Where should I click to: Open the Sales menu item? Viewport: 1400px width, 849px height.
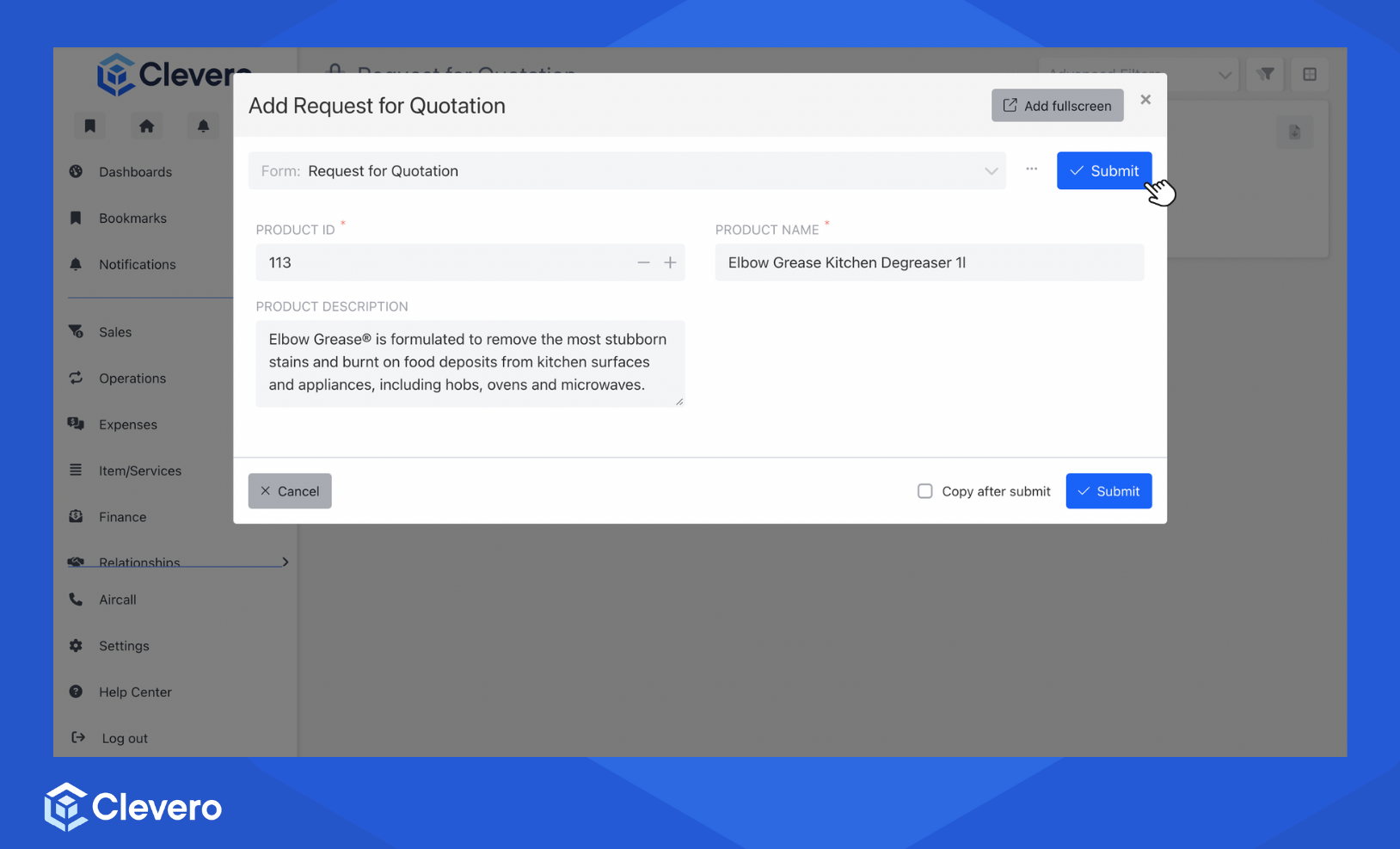point(115,332)
